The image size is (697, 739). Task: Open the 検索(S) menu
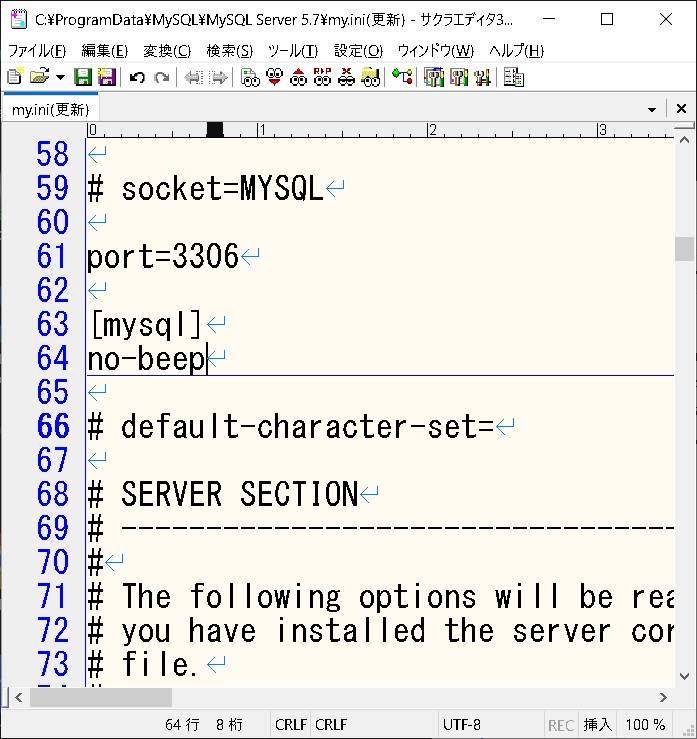coord(230,50)
